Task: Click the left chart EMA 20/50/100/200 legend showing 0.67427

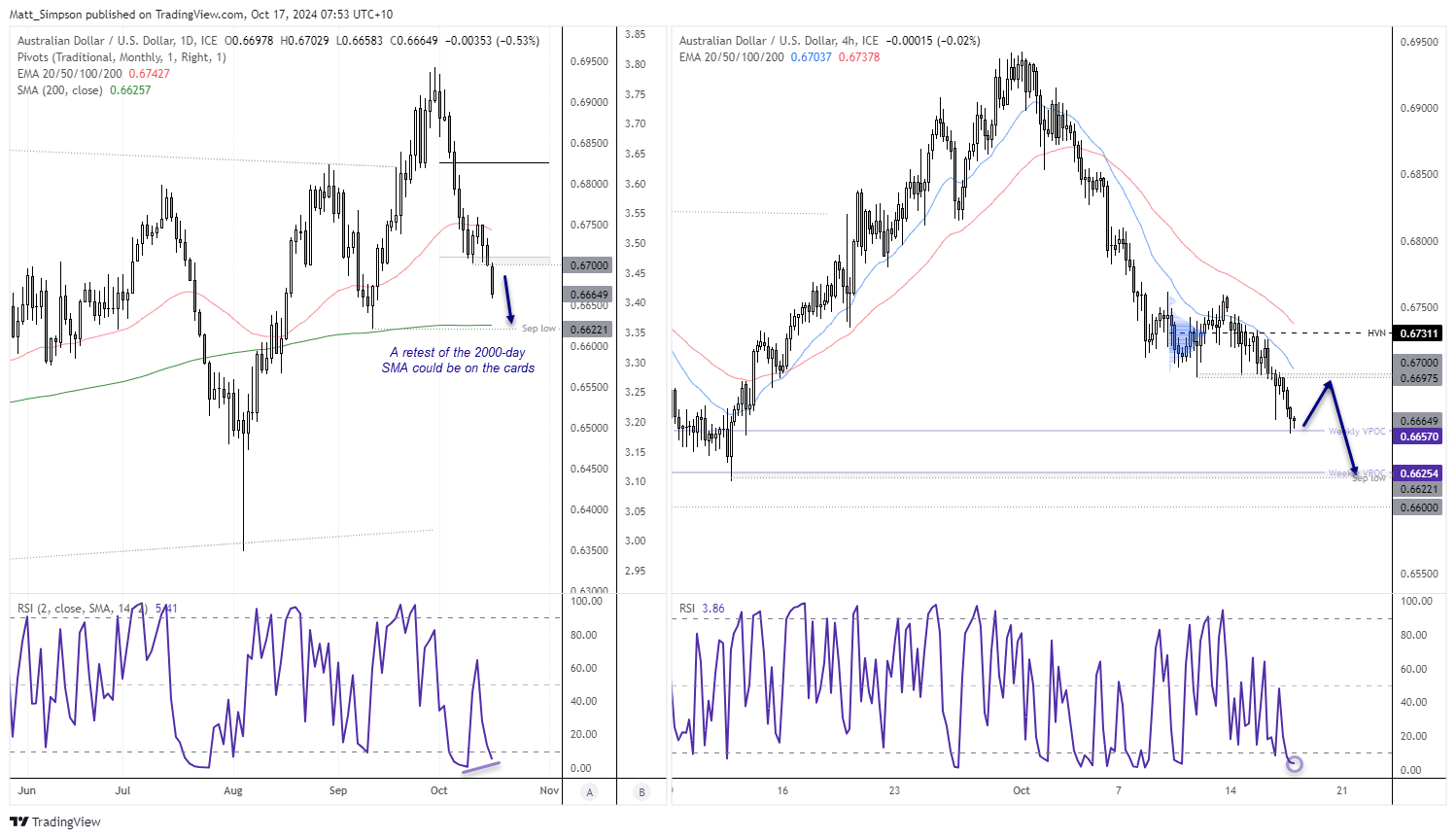Action: coord(93,74)
